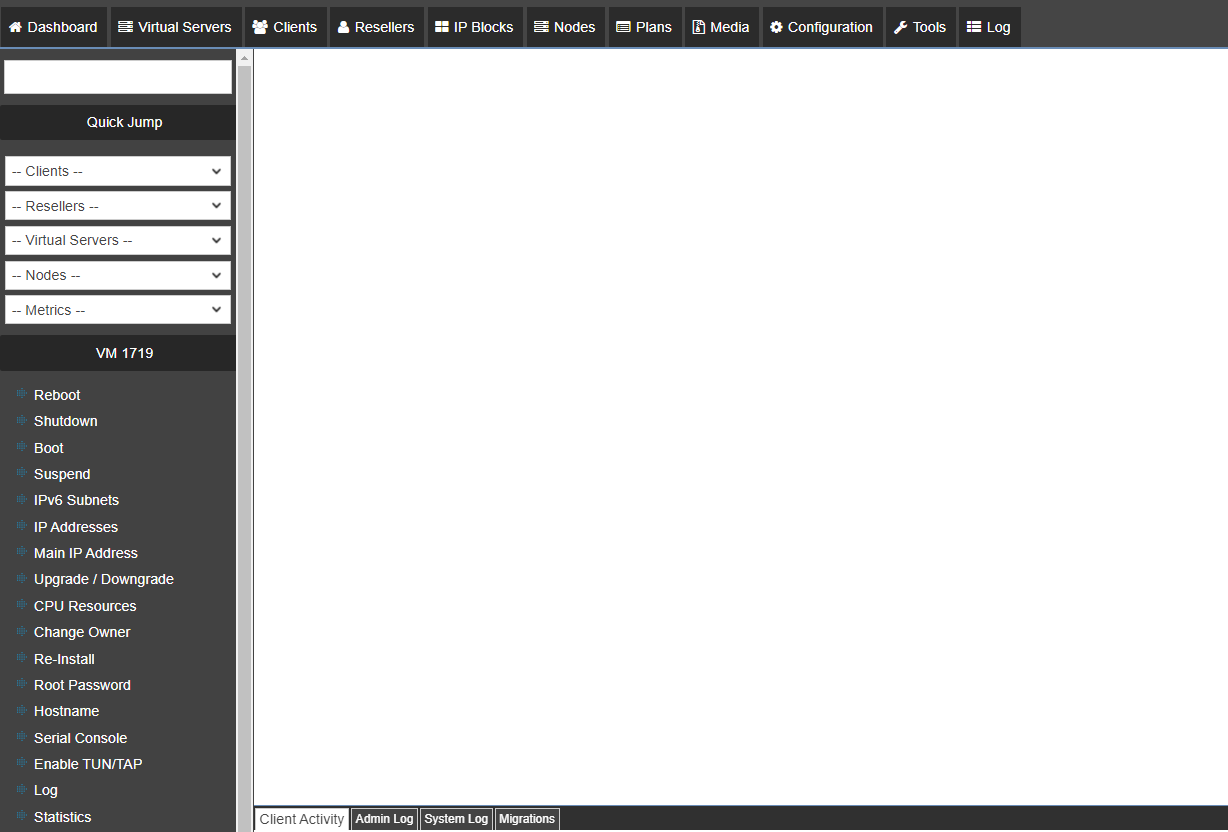Click the Resellers person icon
1228x832 pixels.
click(344, 27)
